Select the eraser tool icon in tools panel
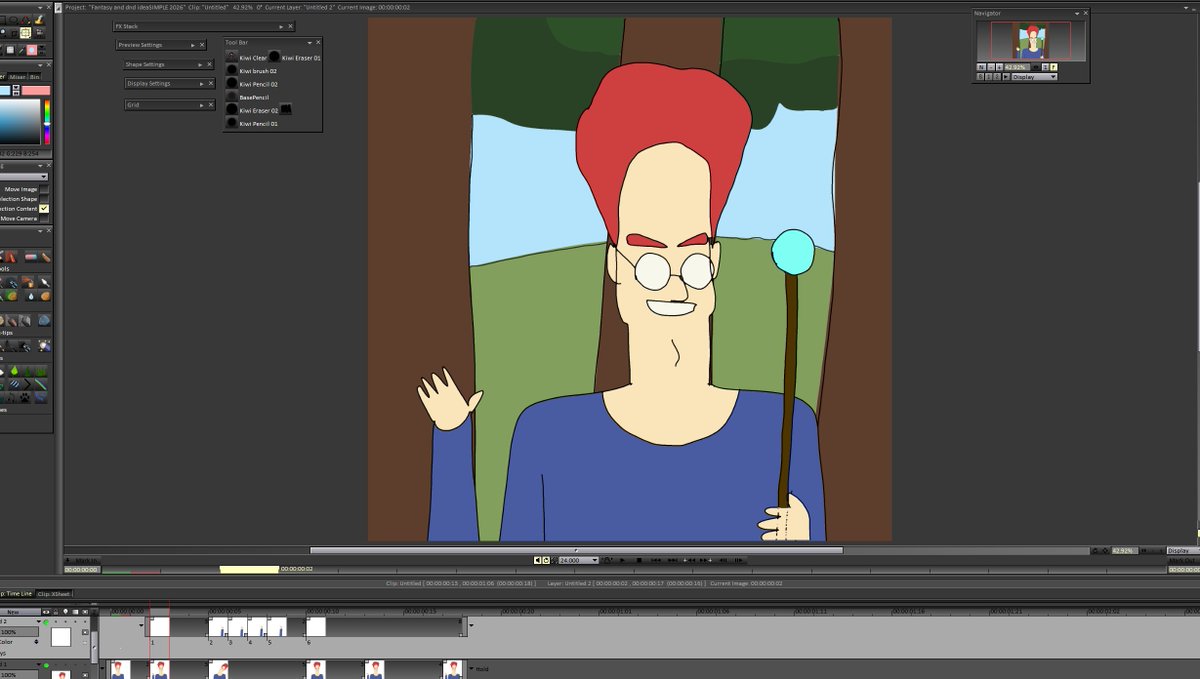The height and width of the screenshot is (679, 1200). pos(31,257)
